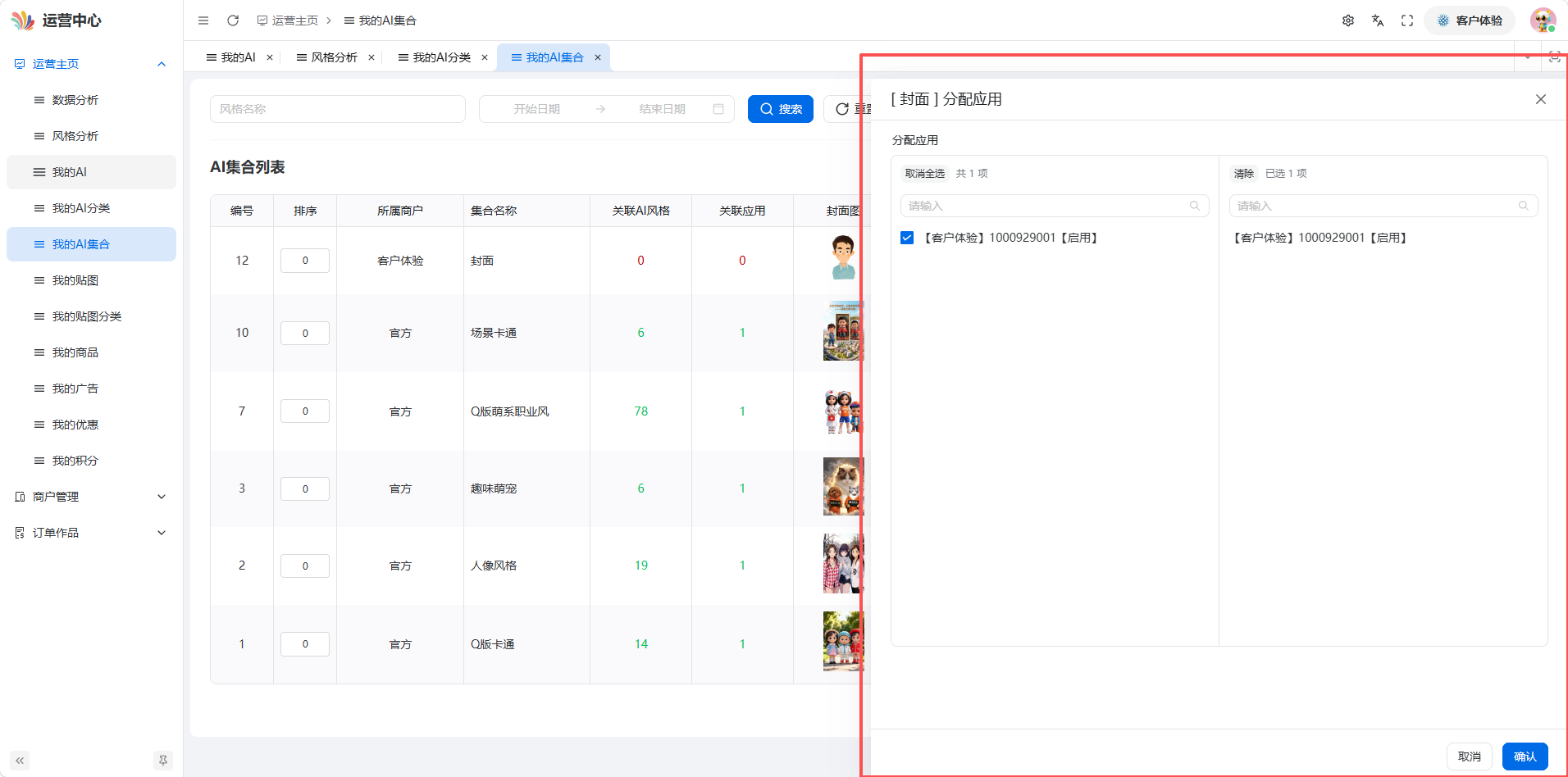
Task: Close the 分配应用 drawer with X
Action: tap(1541, 99)
